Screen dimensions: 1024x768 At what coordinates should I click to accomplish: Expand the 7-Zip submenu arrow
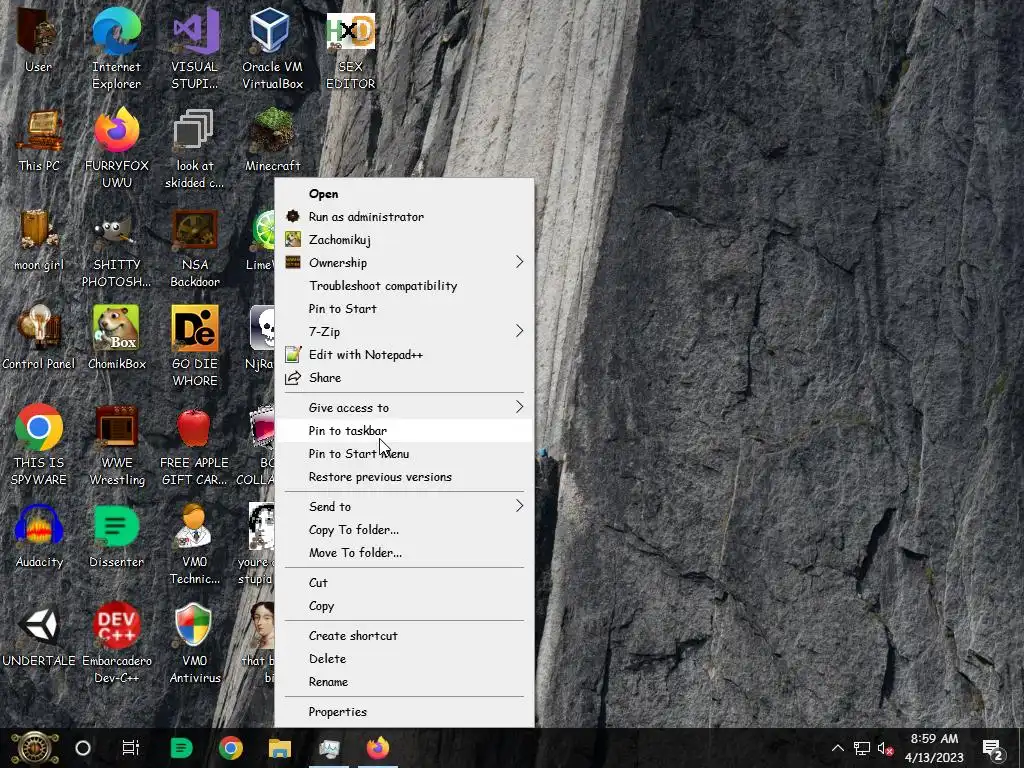(519, 331)
